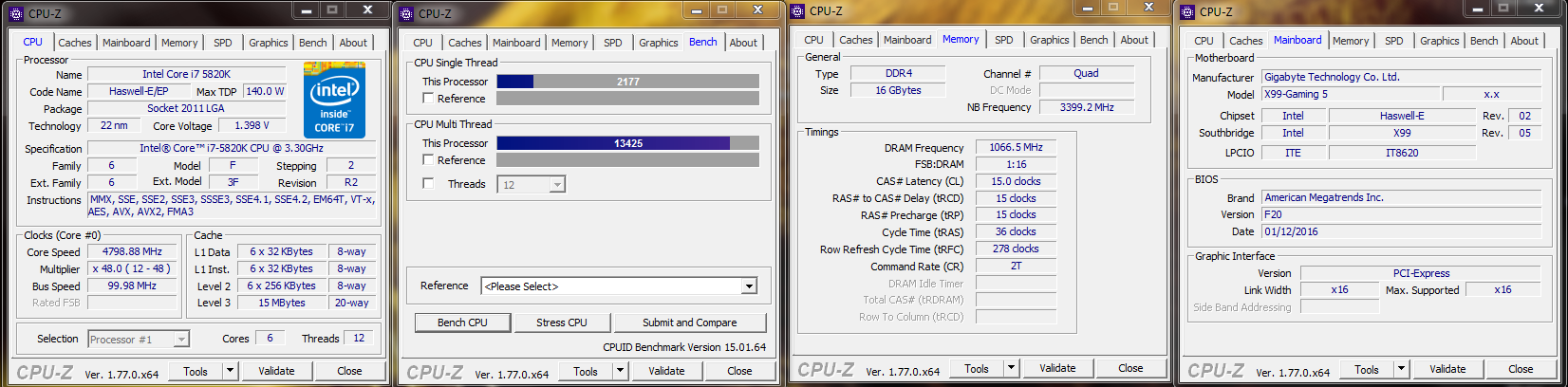This screenshot has height=387, width=1568.
Task: Click the Intel Core i7 inside logo
Action: pos(334,100)
